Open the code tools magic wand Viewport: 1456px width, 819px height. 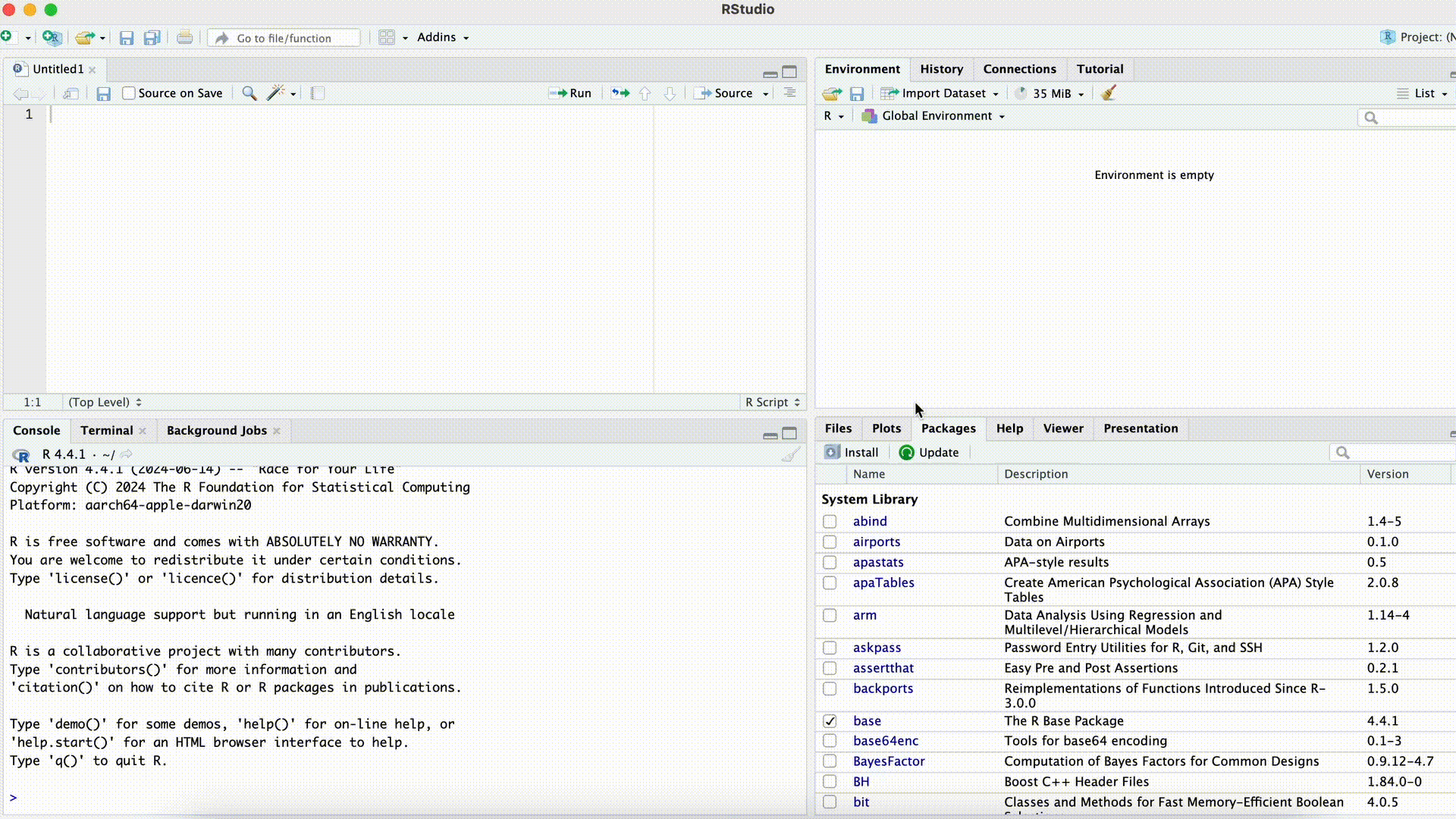[x=276, y=93]
